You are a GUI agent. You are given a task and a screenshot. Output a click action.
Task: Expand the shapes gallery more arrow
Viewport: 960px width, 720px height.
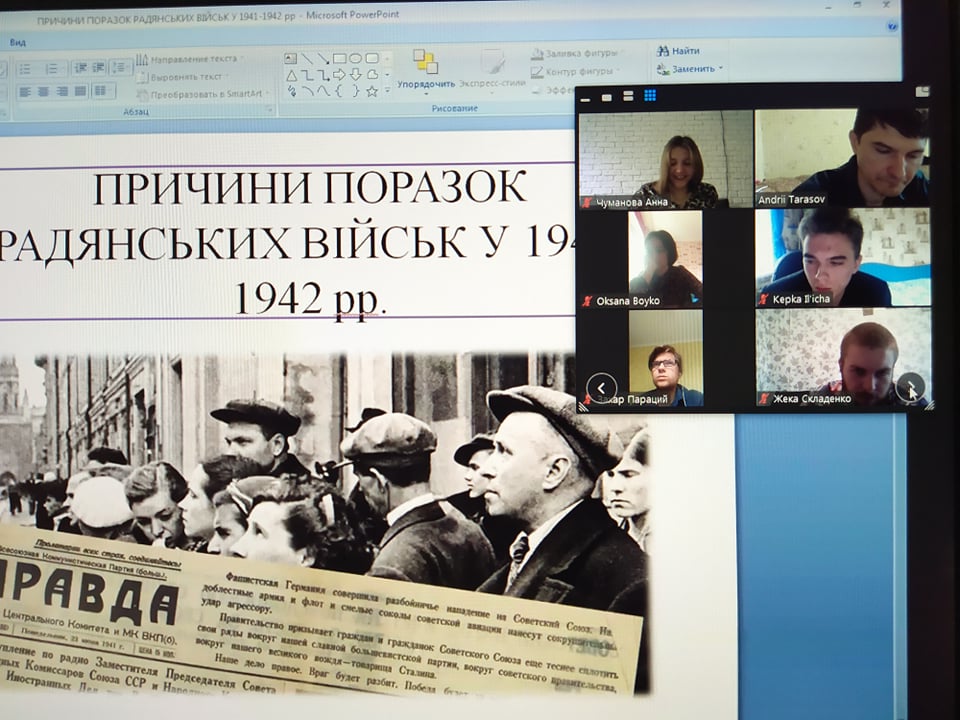click(387, 91)
